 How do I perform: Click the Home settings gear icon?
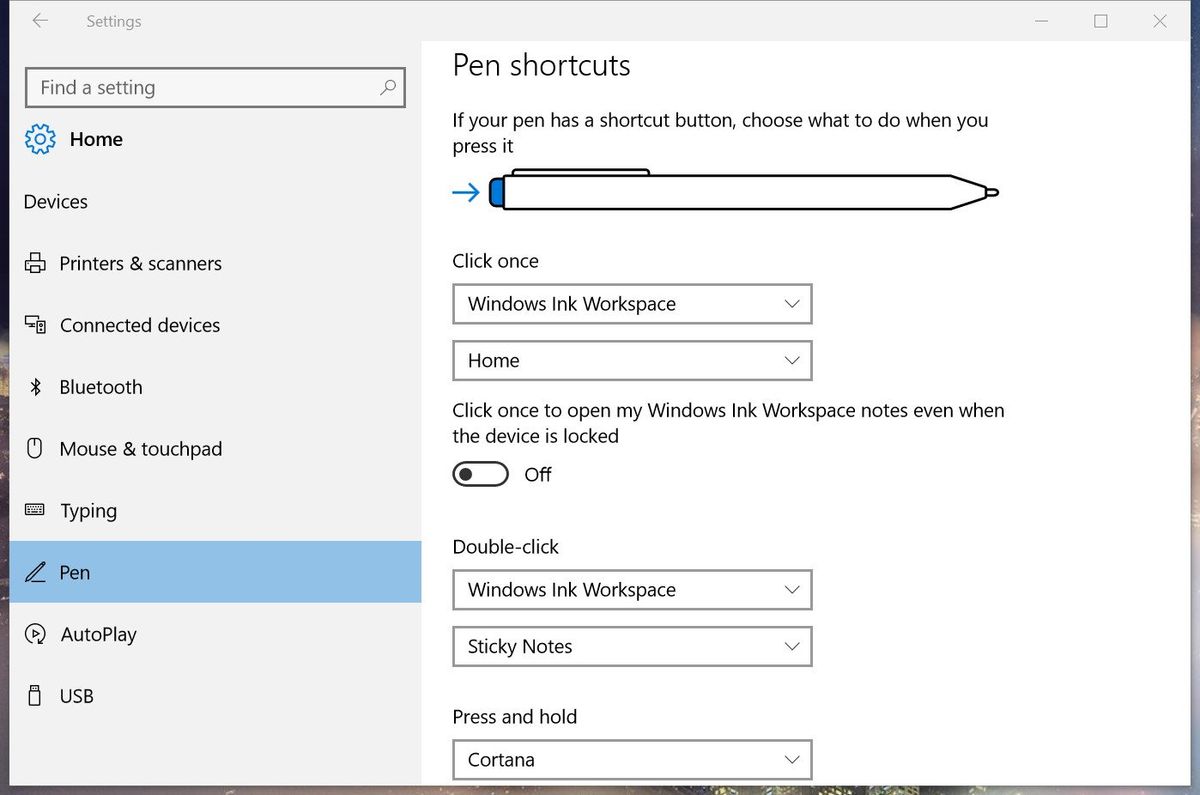pyautogui.click(x=38, y=139)
